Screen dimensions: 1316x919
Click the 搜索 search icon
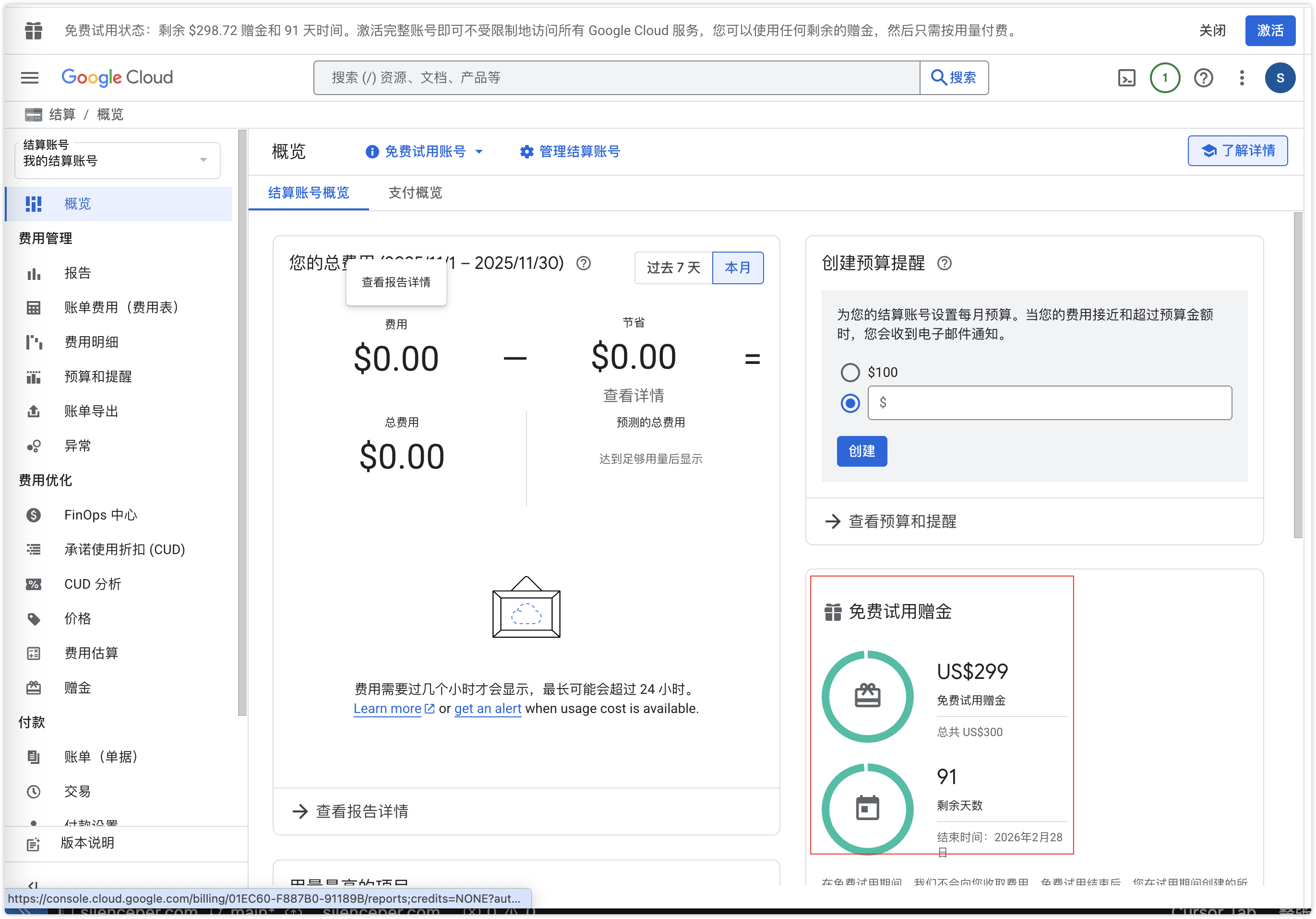(954, 77)
